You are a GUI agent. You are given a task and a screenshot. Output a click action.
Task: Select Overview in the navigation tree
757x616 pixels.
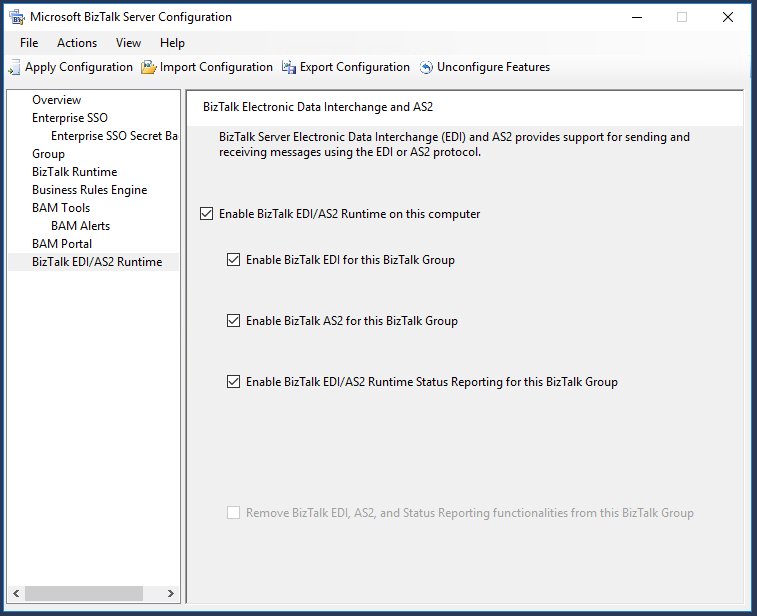click(56, 100)
